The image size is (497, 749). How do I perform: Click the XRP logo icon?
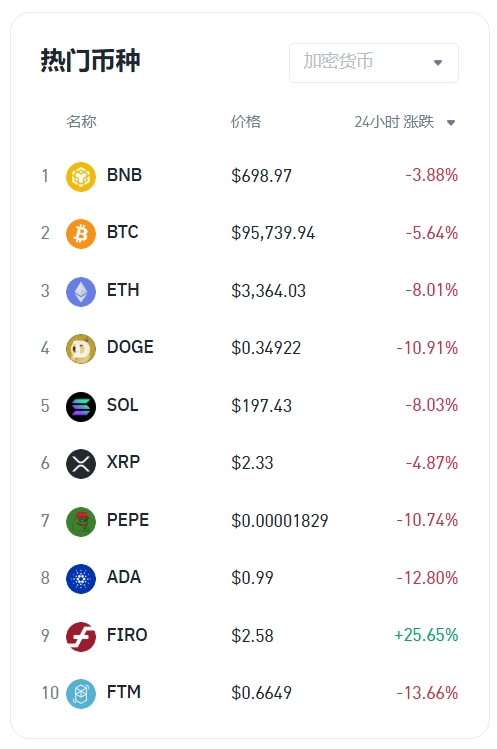pyautogui.click(x=81, y=464)
